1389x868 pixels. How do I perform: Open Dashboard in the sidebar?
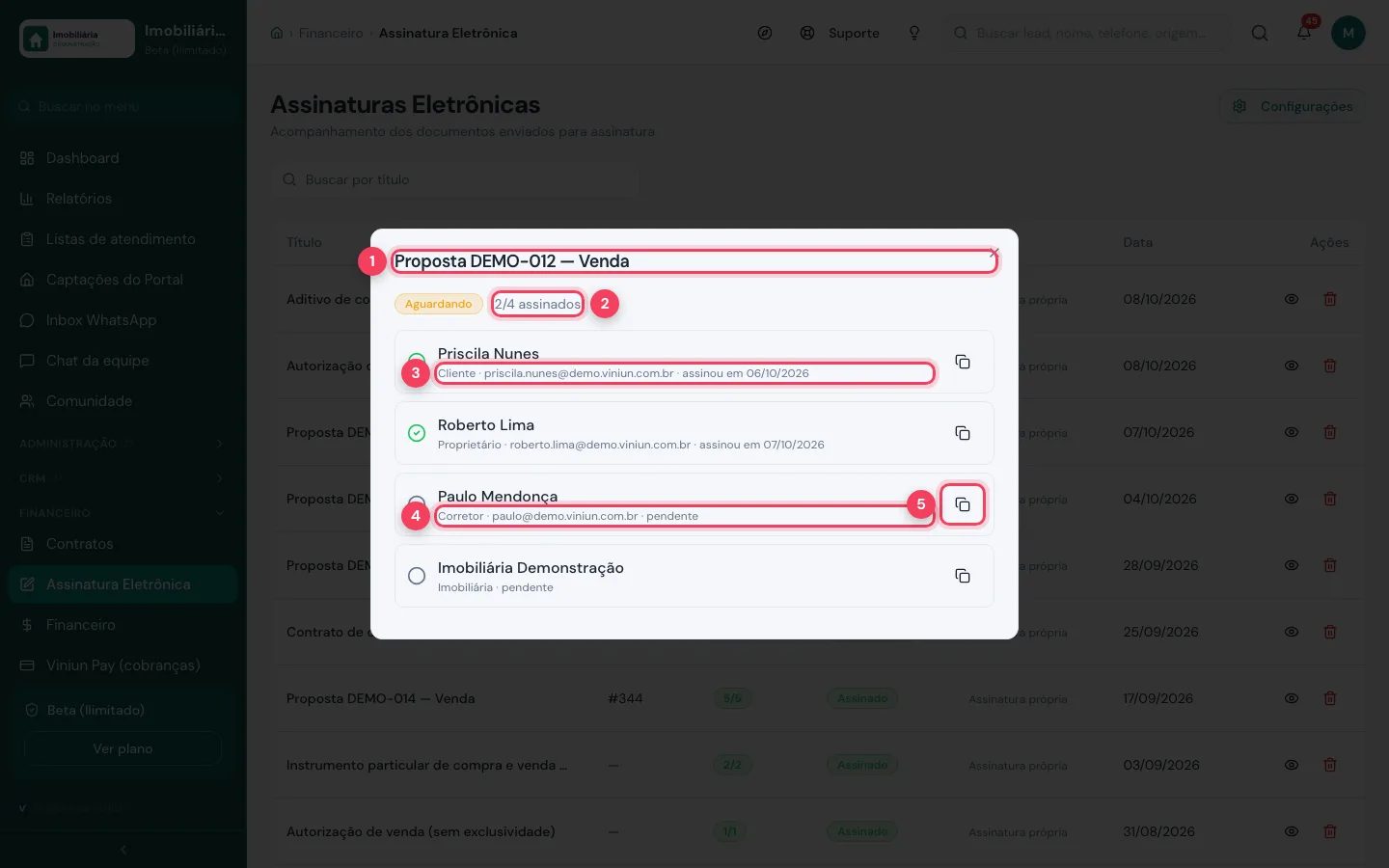[123, 158]
